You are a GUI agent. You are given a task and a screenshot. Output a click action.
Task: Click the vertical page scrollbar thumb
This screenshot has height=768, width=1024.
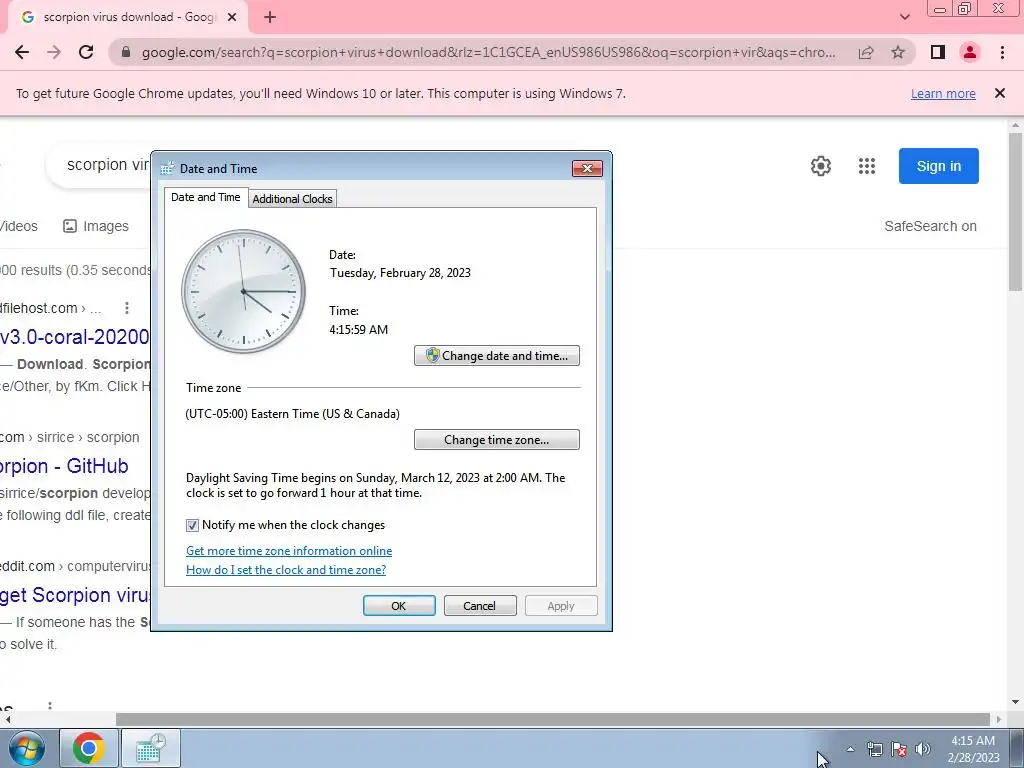click(1016, 212)
